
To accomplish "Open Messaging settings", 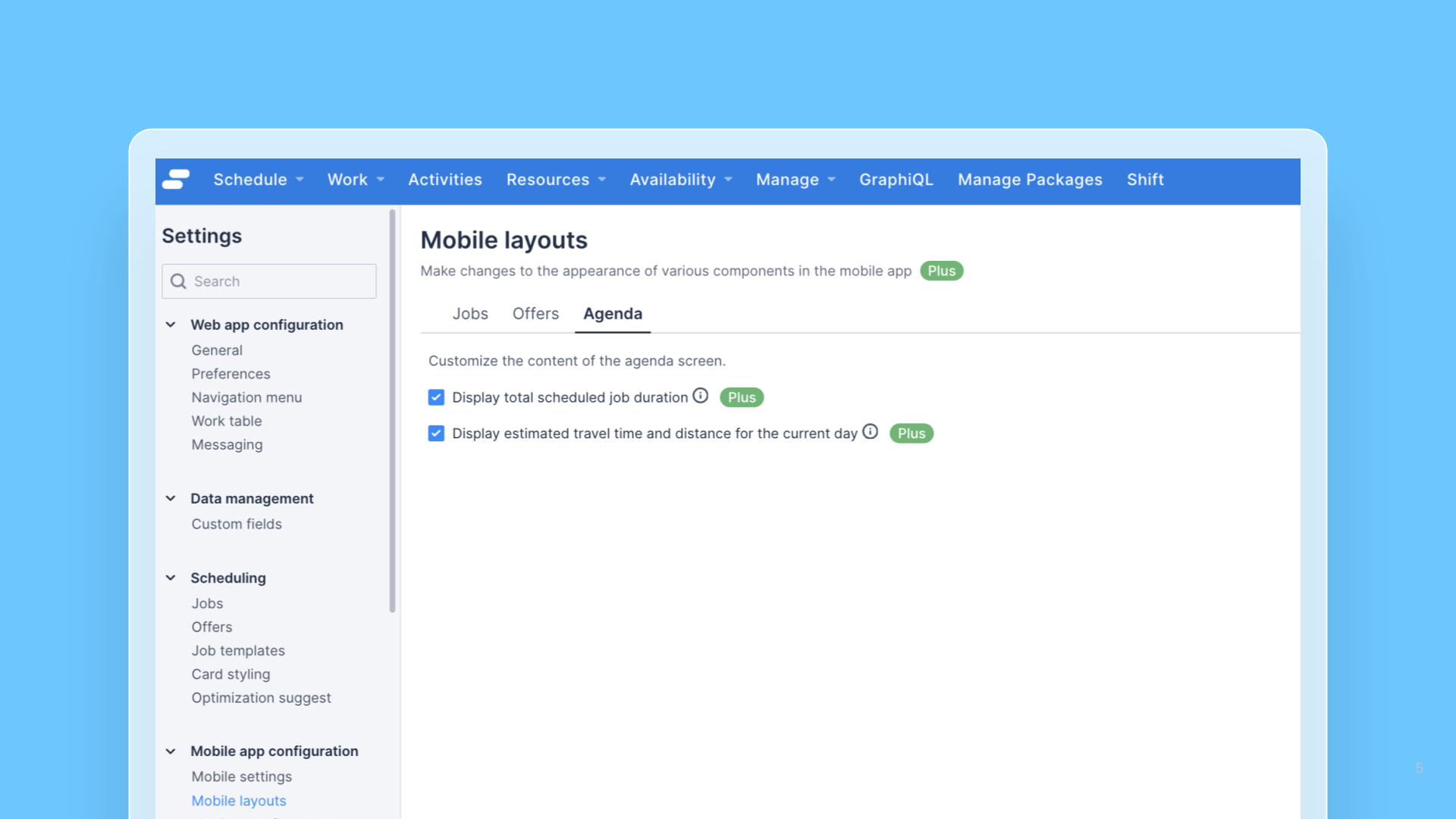I will click(x=227, y=444).
